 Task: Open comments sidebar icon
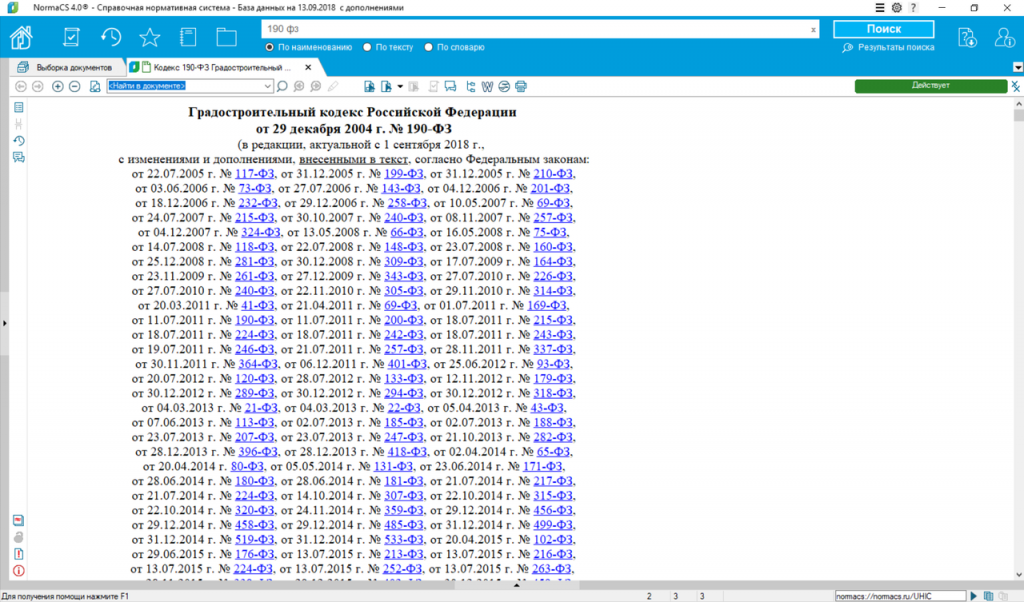(18, 157)
